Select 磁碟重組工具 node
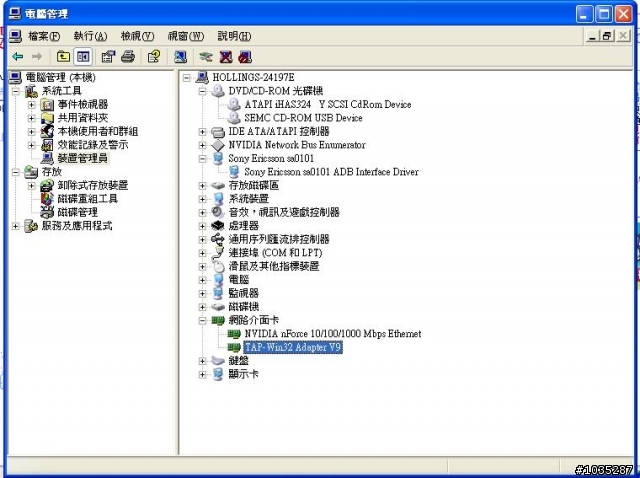 pyautogui.click(x=87, y=199)
